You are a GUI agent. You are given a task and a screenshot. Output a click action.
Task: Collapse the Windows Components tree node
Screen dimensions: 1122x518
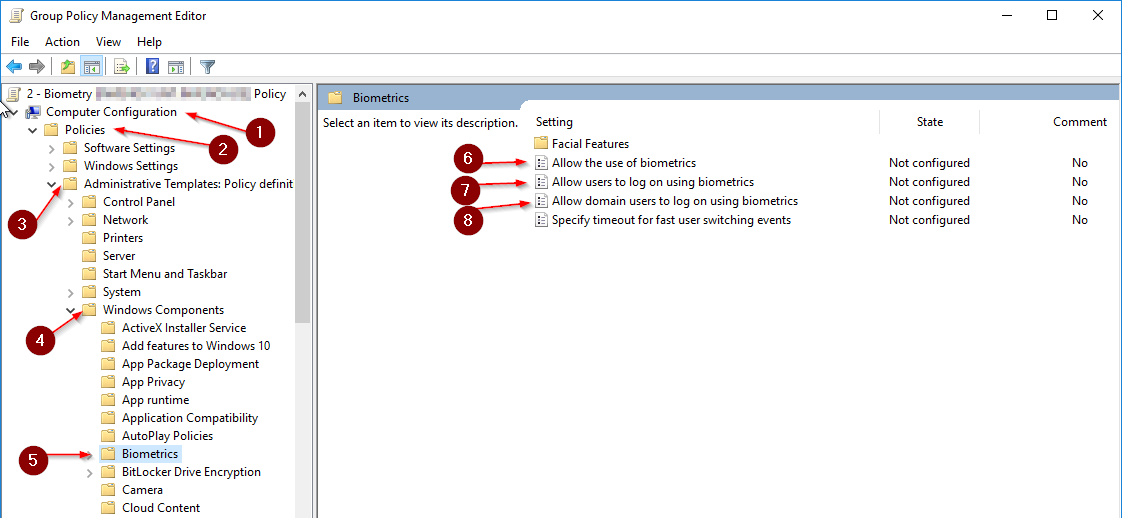71,310
